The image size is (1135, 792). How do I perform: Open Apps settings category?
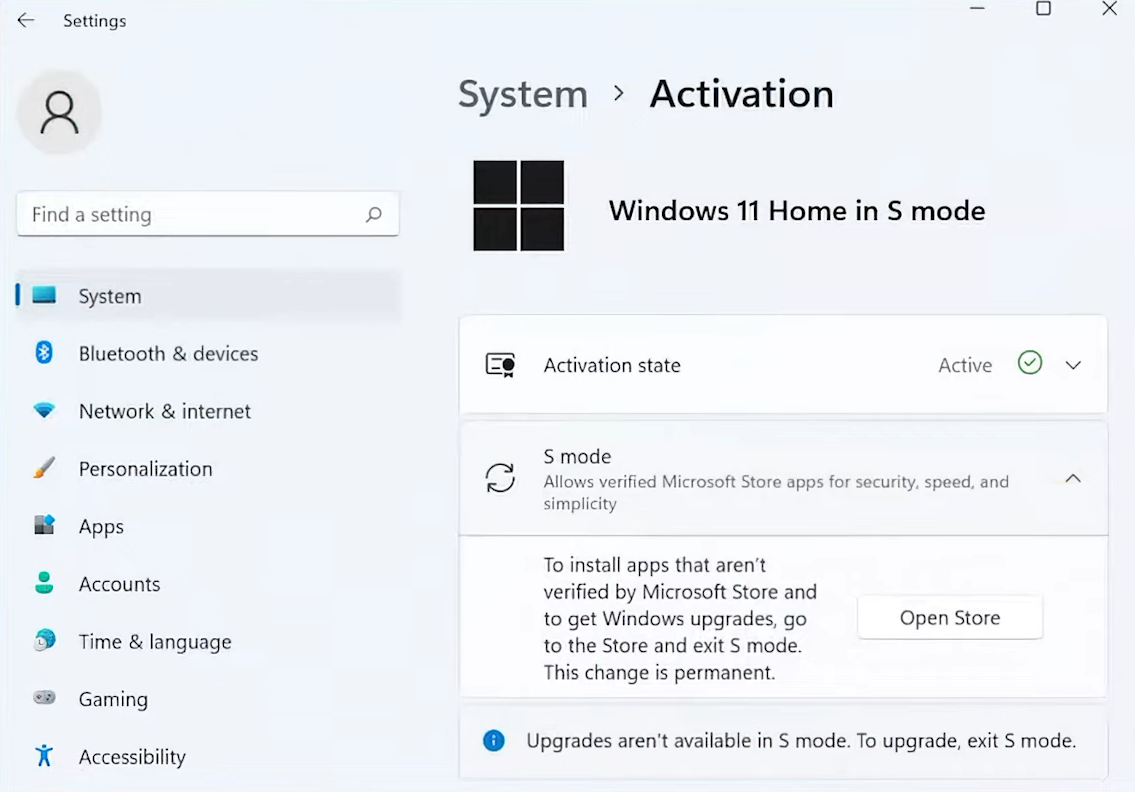click(208, 526)
